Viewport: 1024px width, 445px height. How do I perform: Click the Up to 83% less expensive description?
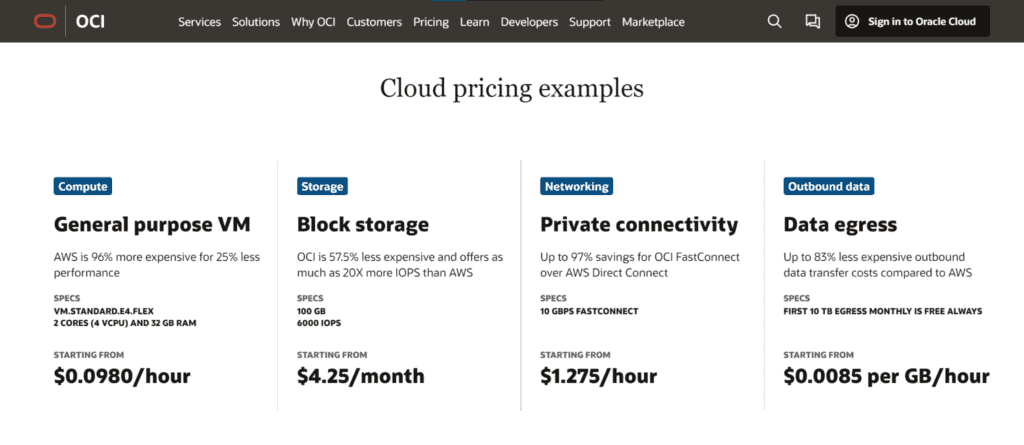(878, 265)
